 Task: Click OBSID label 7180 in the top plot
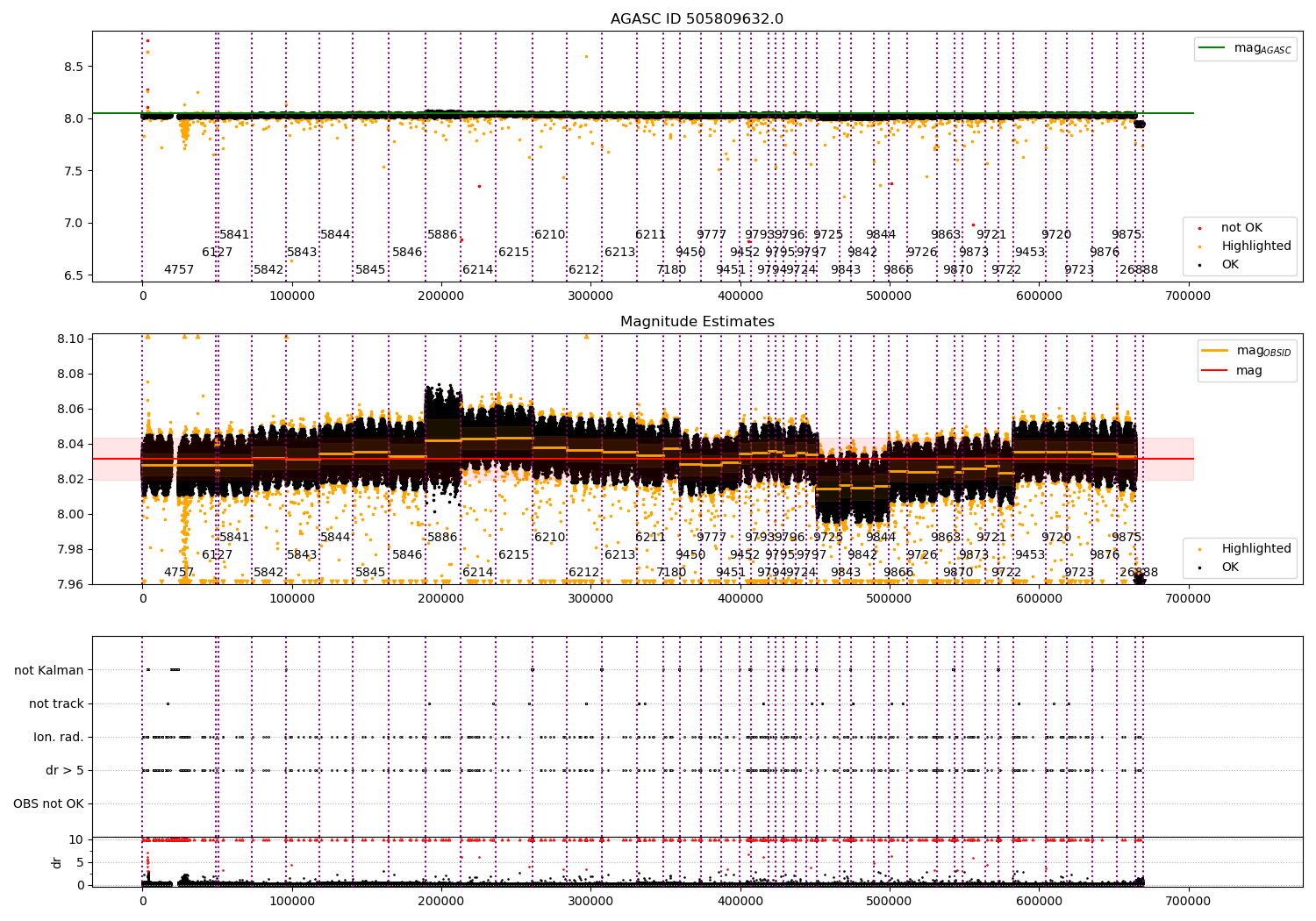point(671,270)
